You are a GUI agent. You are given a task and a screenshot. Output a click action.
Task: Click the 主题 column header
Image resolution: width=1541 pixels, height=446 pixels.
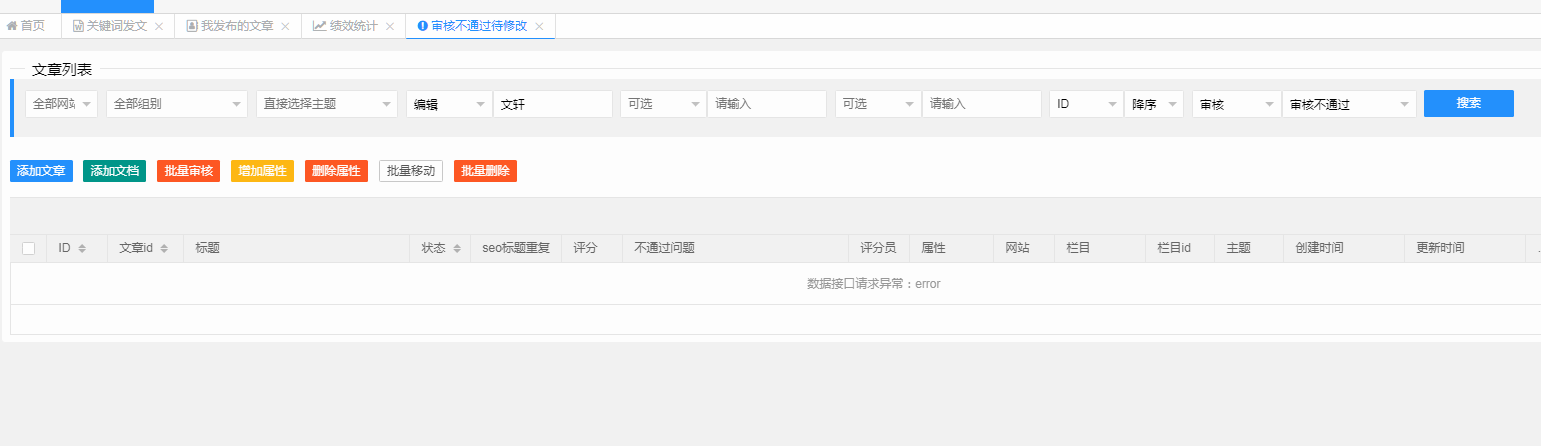click(x=1249, y=248)
